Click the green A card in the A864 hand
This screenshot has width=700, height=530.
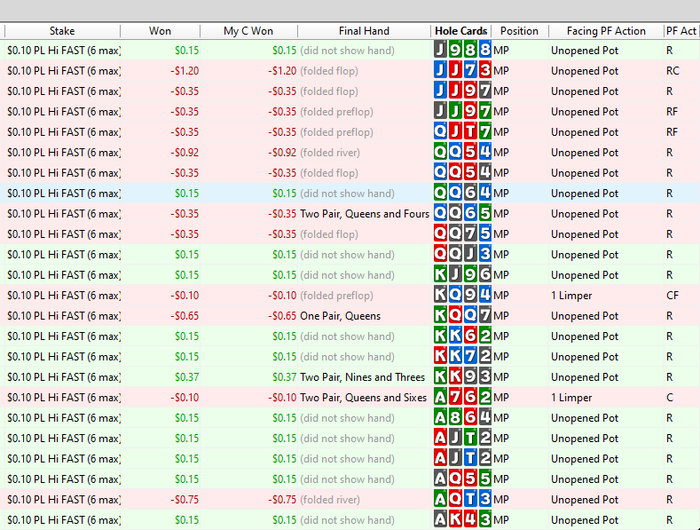[440, 417]
